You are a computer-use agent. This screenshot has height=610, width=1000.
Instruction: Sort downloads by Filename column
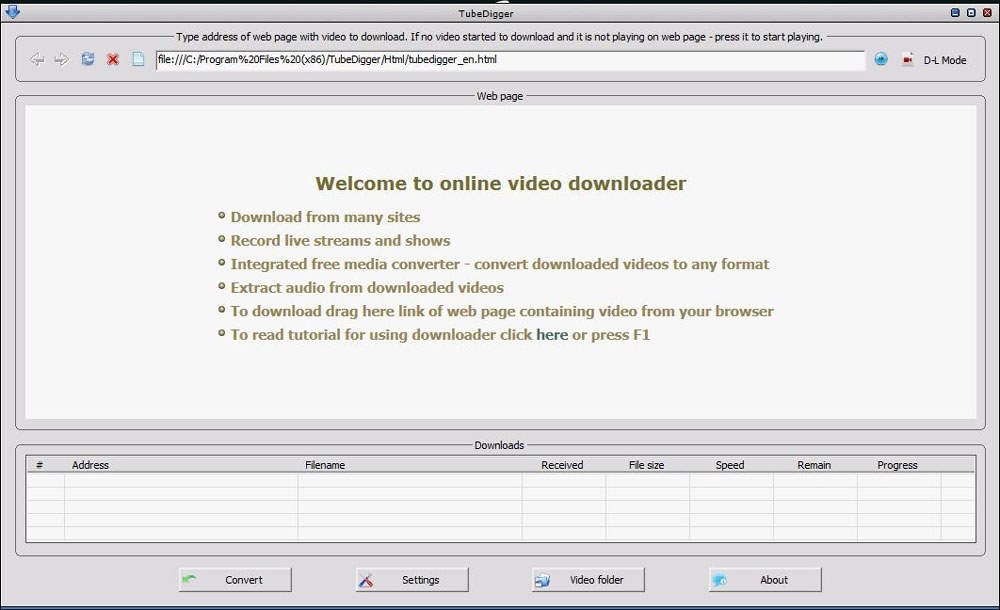[x=409, y=465]
